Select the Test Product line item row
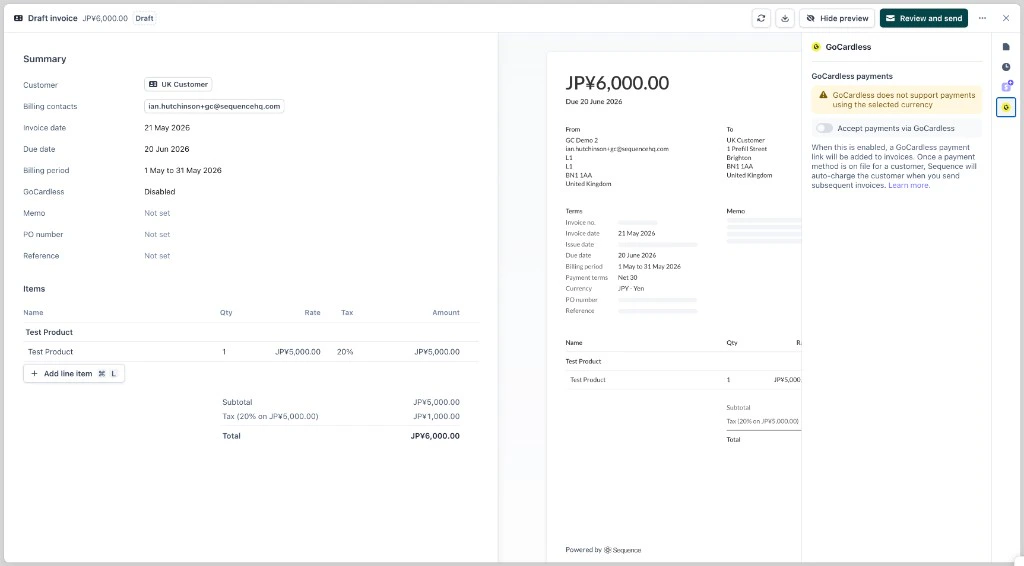 click(x=251, y=352)
